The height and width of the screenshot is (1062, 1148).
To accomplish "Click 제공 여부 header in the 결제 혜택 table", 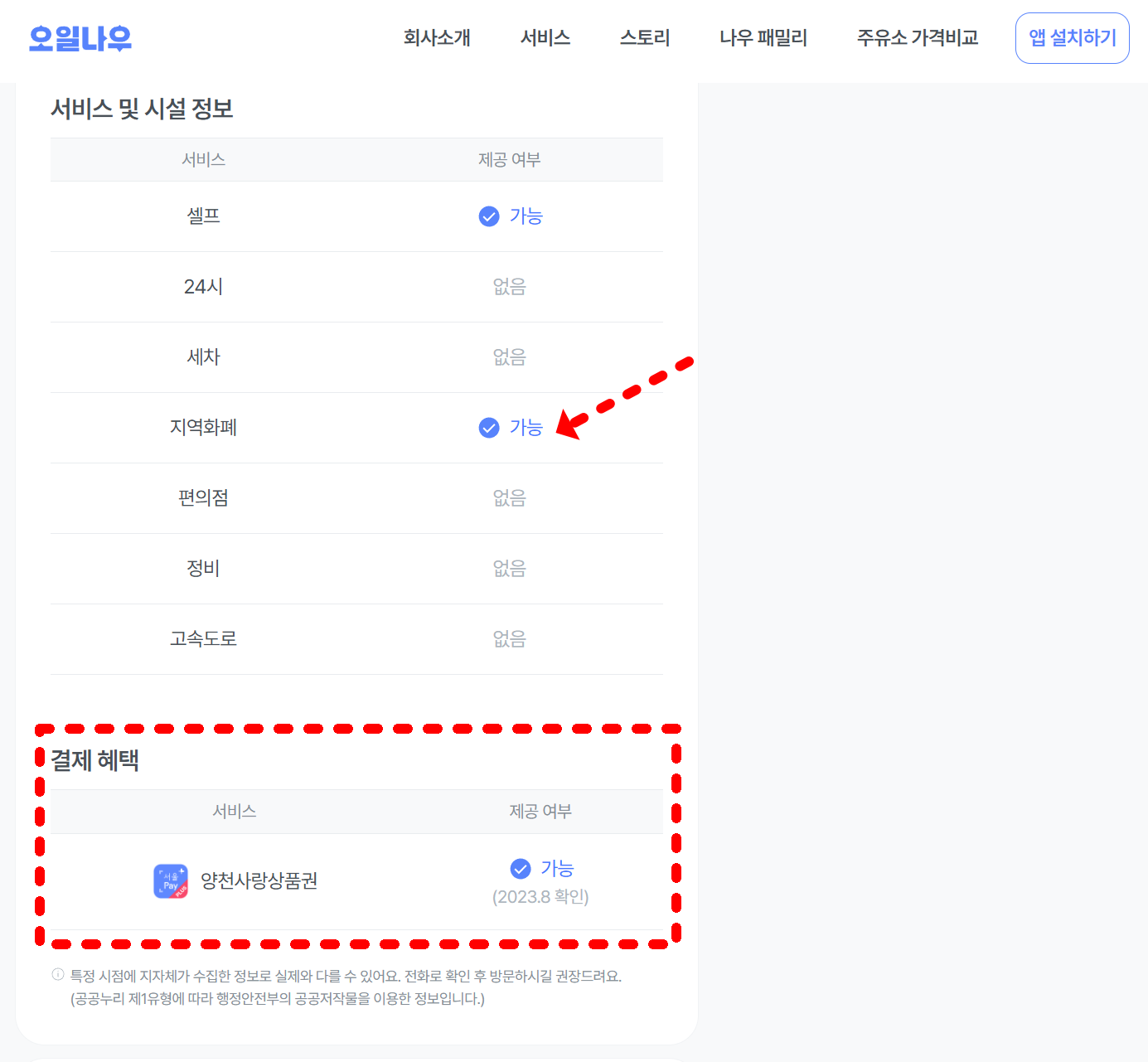I will pos(540,812).
